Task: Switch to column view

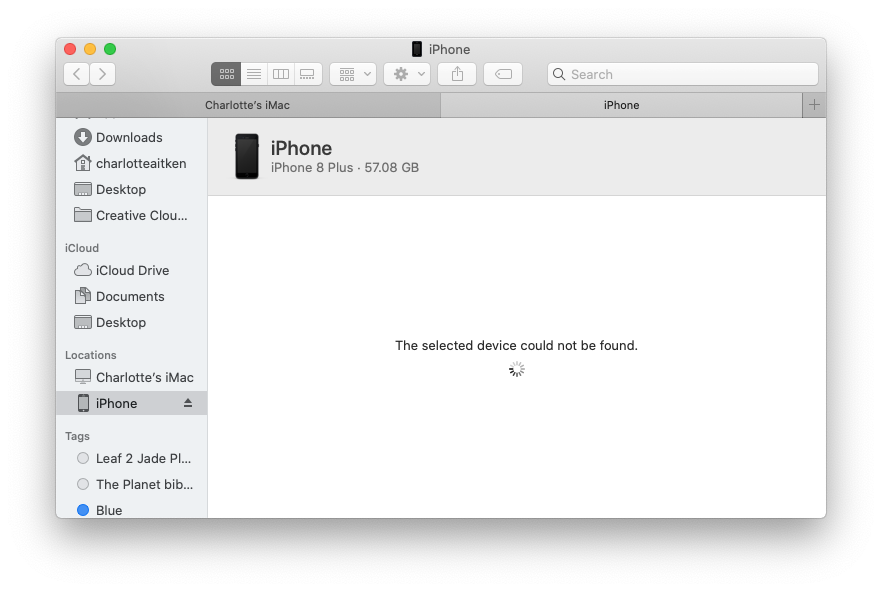Action: coord(281,74)
